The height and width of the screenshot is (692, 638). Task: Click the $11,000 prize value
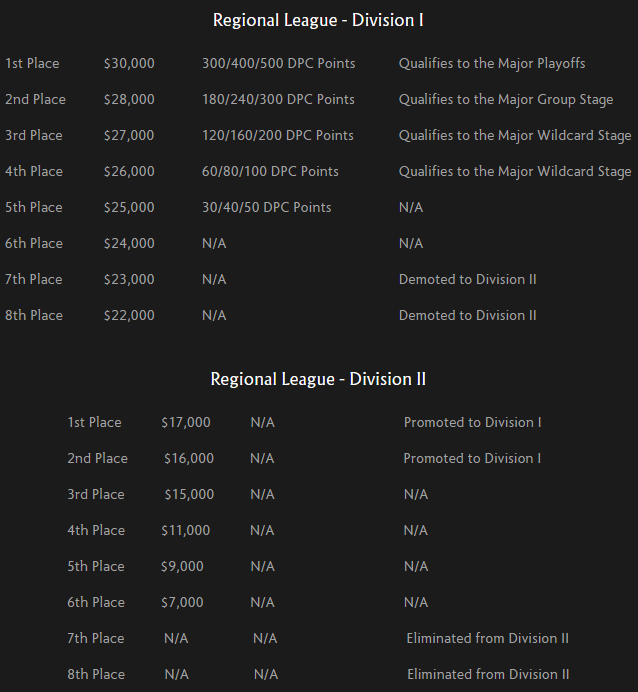186,530
